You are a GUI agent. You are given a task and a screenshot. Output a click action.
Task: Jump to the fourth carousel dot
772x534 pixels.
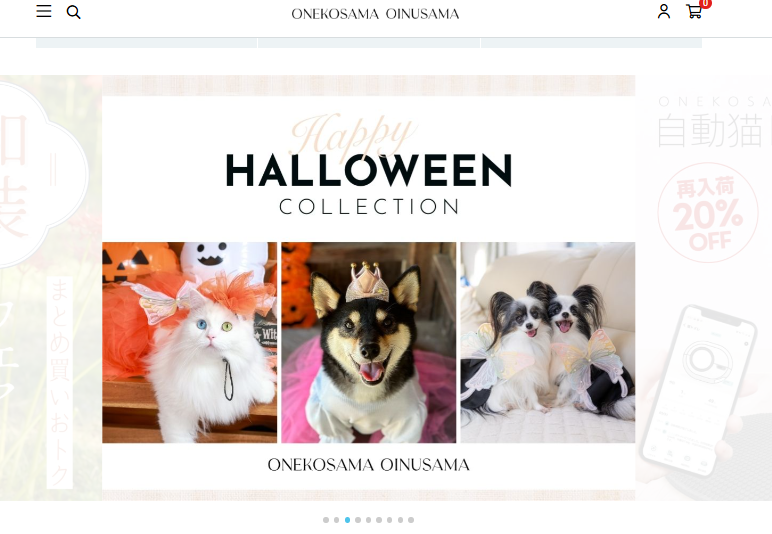(x=358, y=520)
